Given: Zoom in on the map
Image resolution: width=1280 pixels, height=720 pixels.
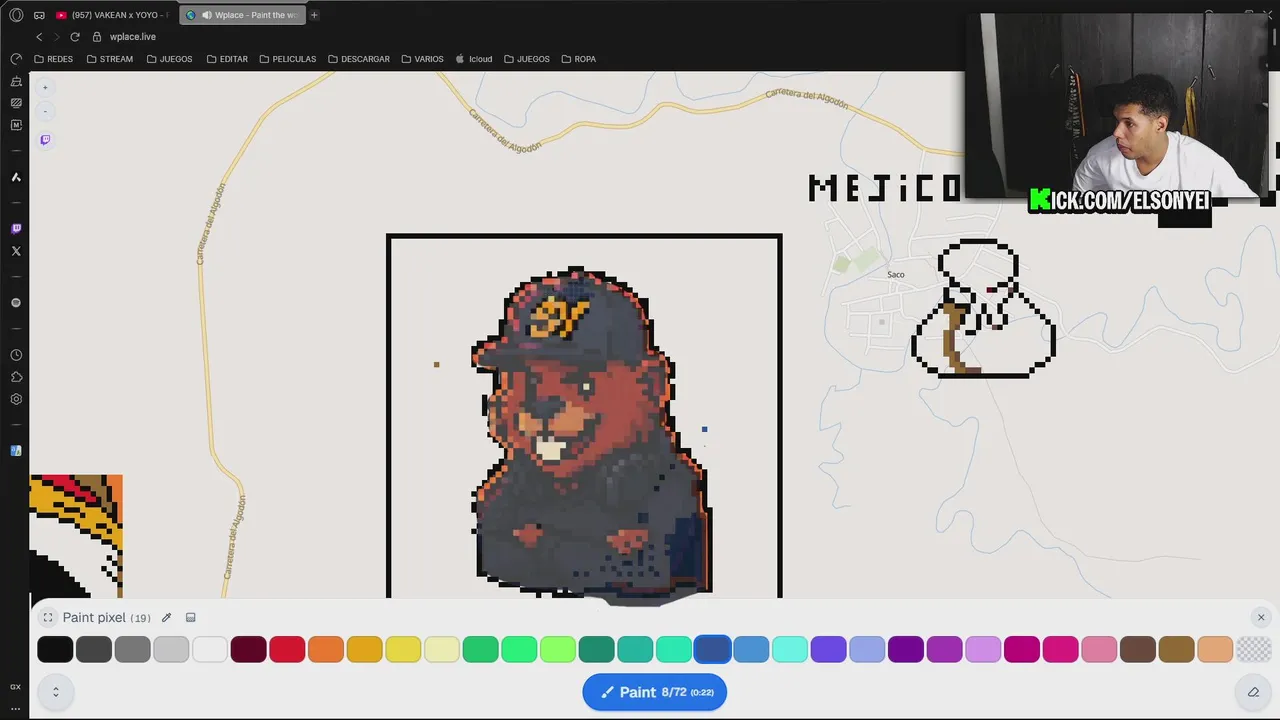Looking at the screenshot, I should tap(45, 88).
